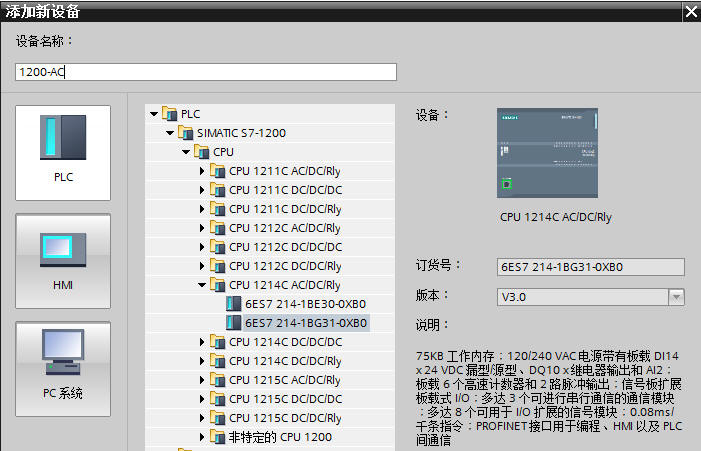Image resolution: width=701 pixels, height=451 pixels.
Task: Expand CPU 1215C AC/DC/Rly arrow
Action: [x=202, y=380]
